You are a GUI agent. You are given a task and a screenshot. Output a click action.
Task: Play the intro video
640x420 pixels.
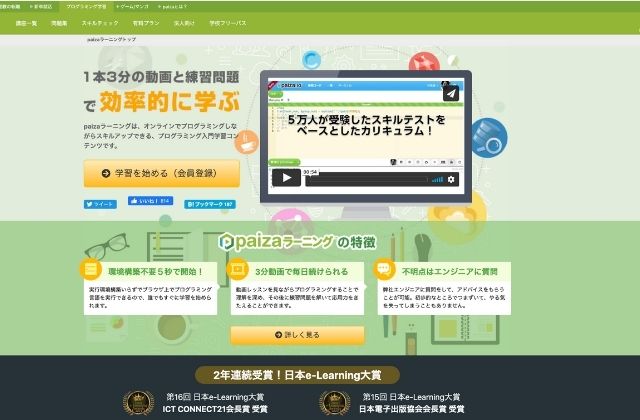pos(286,178)
